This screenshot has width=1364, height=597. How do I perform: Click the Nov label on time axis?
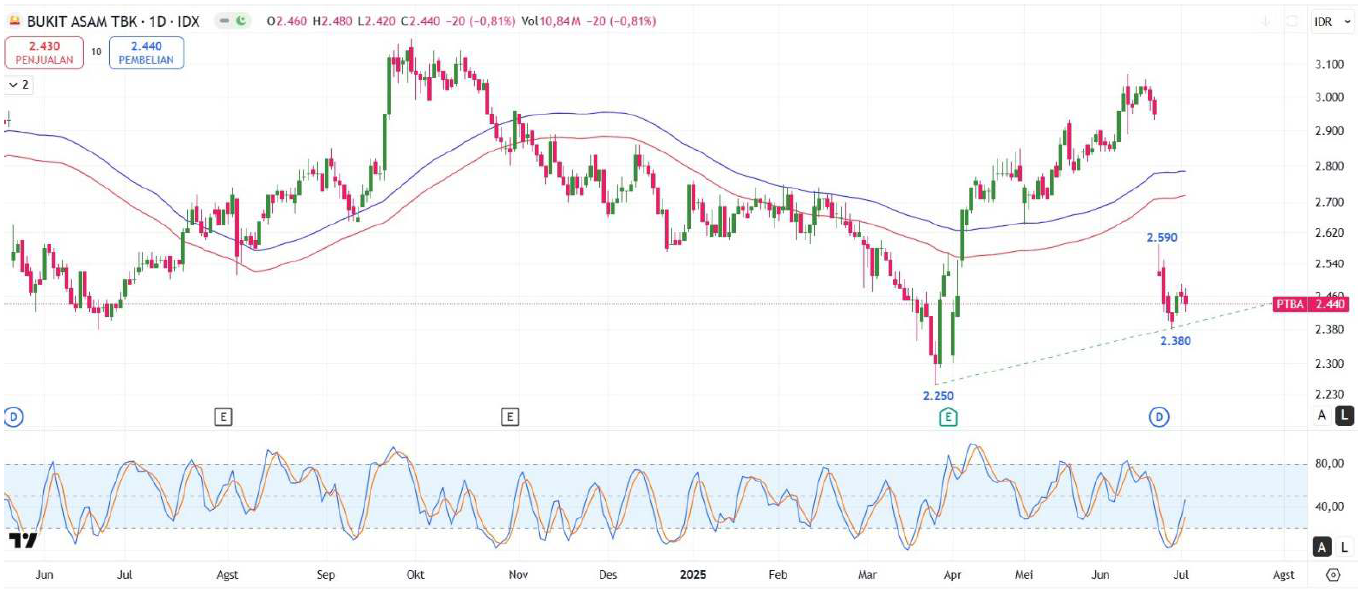tap(518, 575)
